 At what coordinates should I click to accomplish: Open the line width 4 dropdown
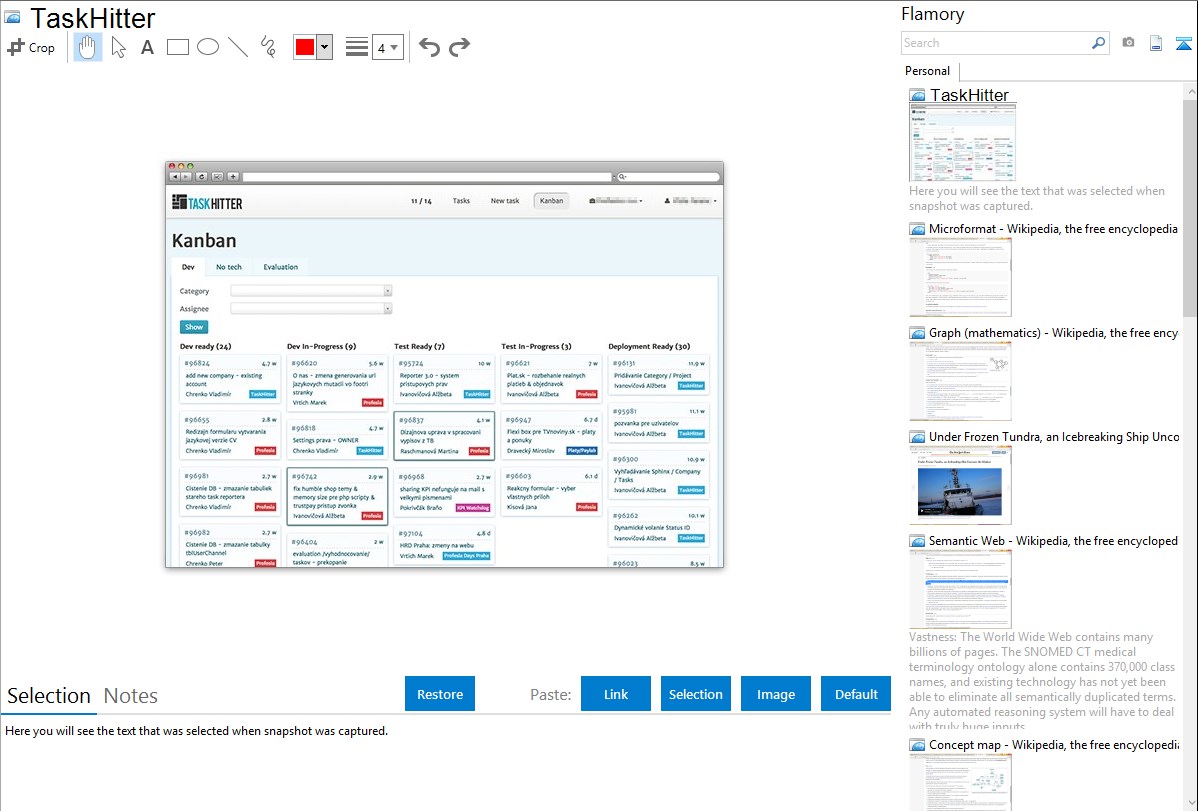click(387, 47)
